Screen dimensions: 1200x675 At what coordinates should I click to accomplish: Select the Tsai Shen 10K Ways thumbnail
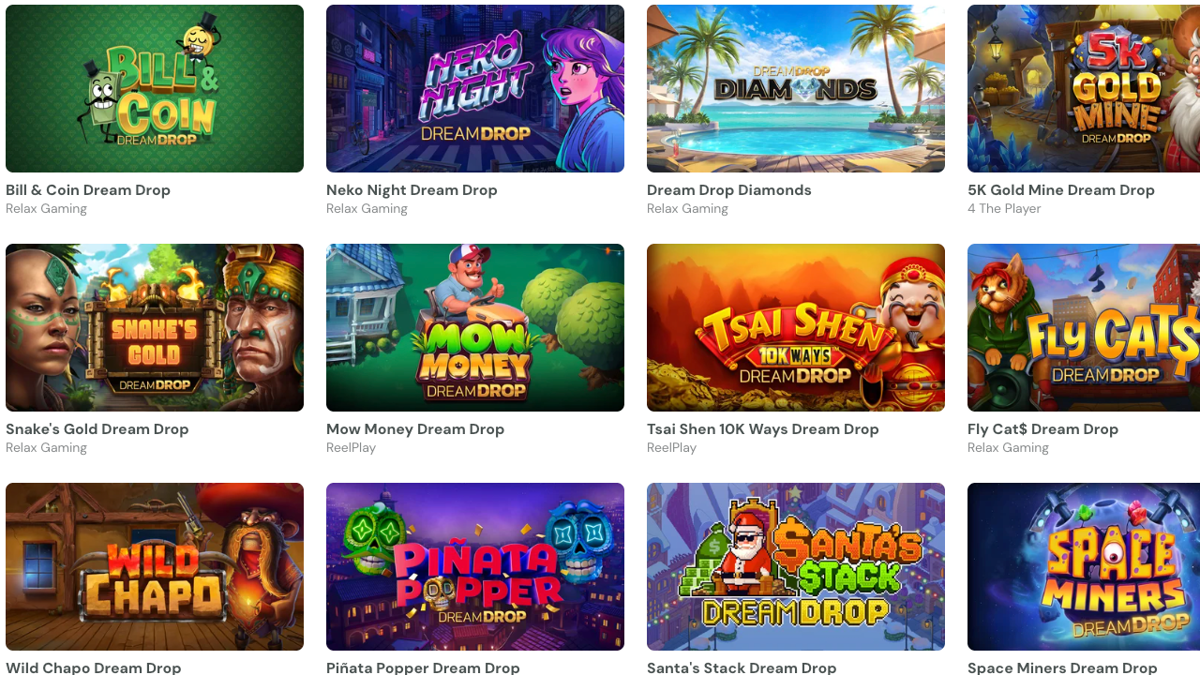click(x=796, y=328)
